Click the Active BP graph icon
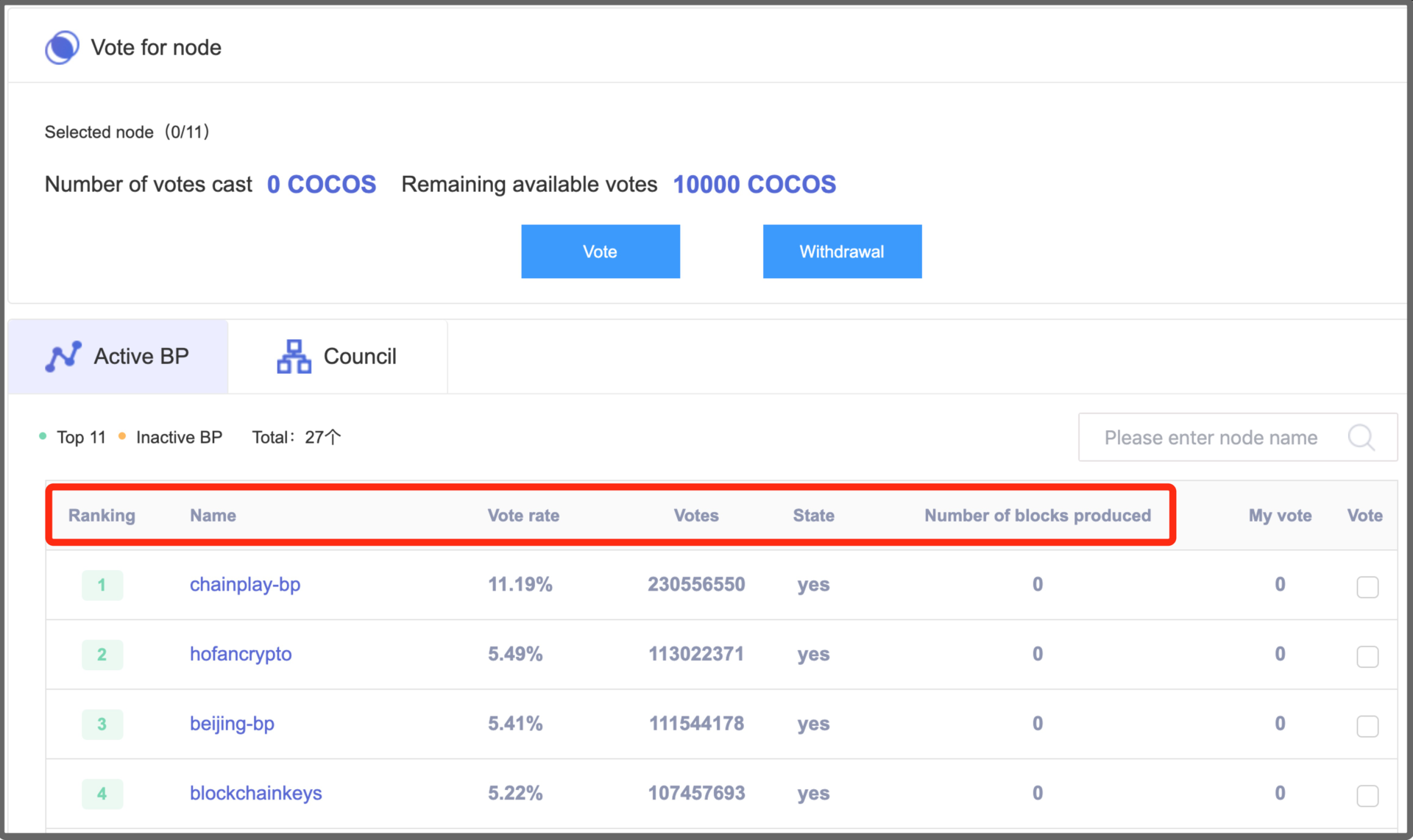This screenshot has height=840, width=1413. click(x=63, y=357)
